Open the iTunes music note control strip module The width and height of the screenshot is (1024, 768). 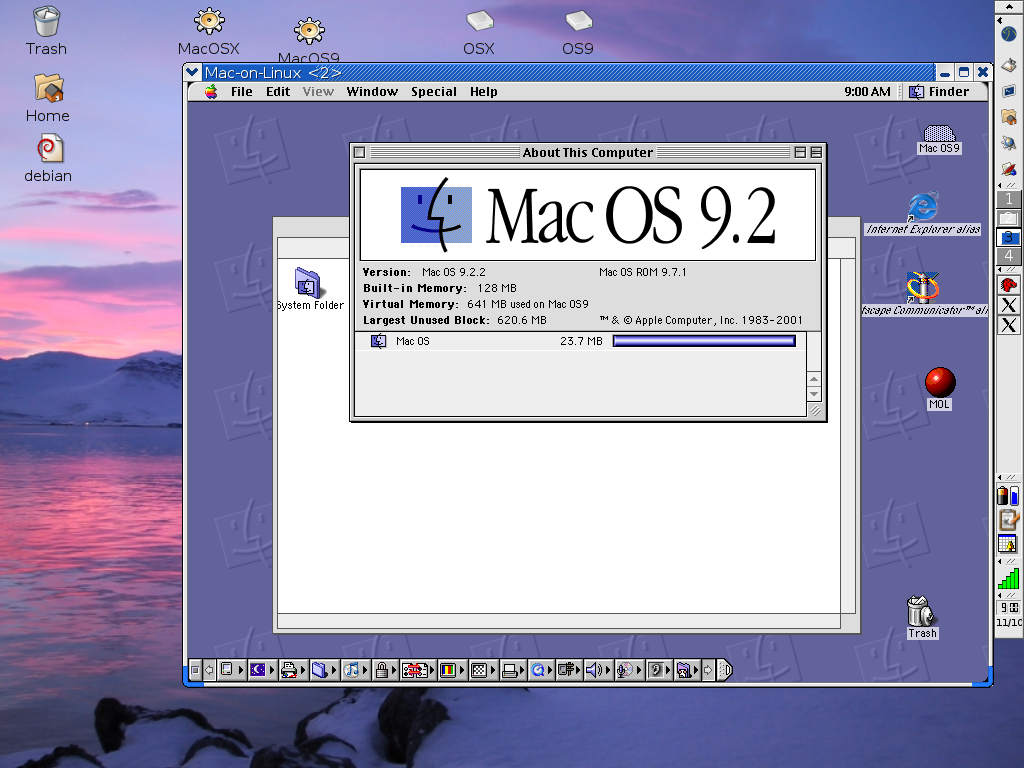tap(351, 670)
